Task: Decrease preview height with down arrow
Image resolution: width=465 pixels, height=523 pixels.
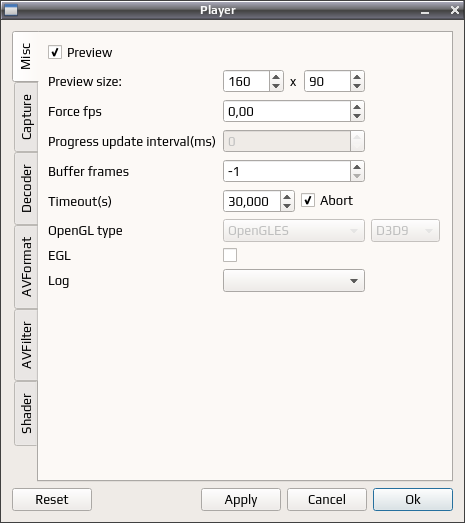Action: (x=357, y=86)
